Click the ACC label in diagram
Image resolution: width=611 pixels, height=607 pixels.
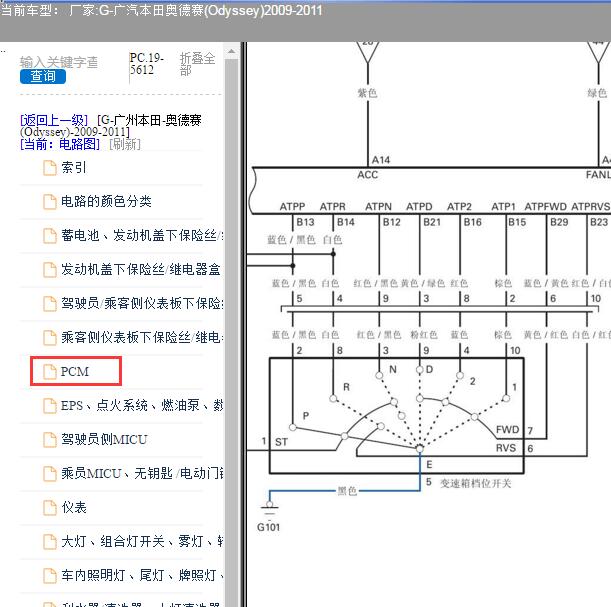pos(367,175)
